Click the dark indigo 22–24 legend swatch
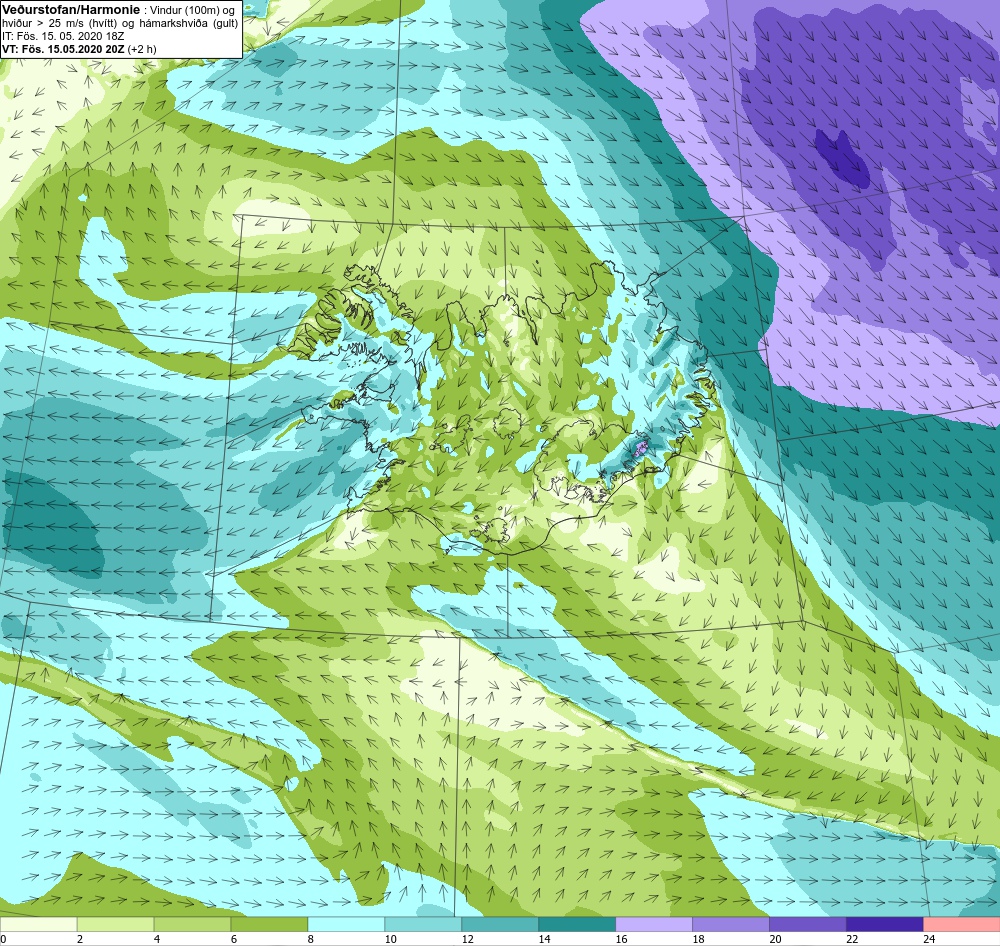The image size is (1000, 946). pos(885,925)
